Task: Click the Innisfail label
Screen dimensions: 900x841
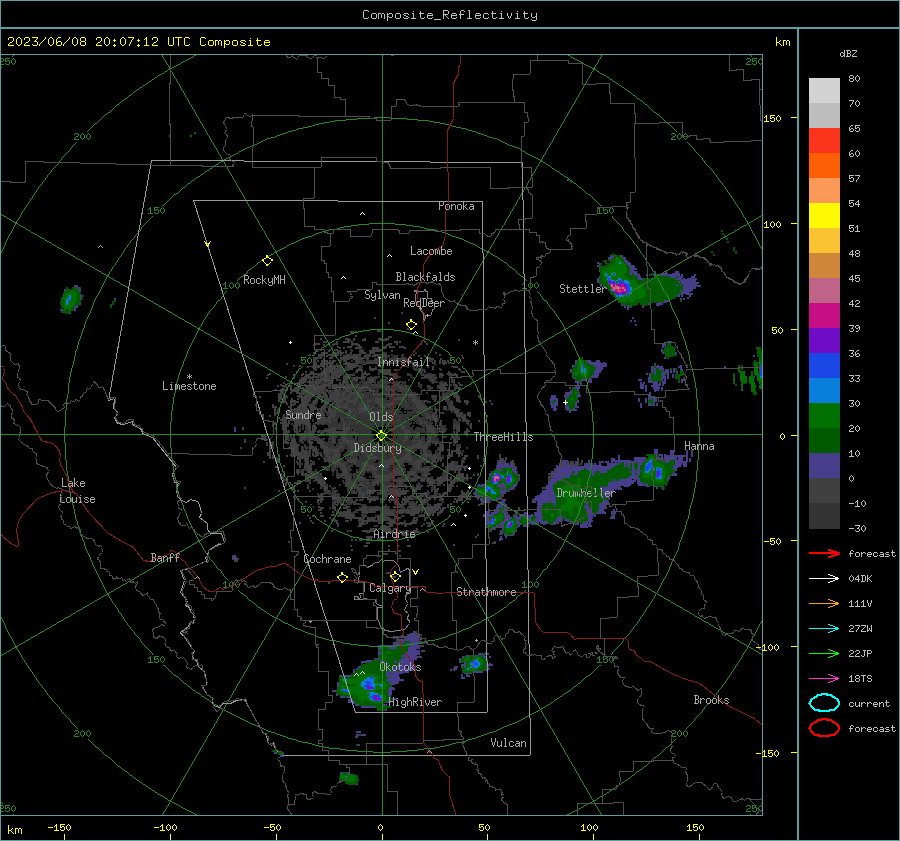Action: pyautogui.click(x=403, y=362)
